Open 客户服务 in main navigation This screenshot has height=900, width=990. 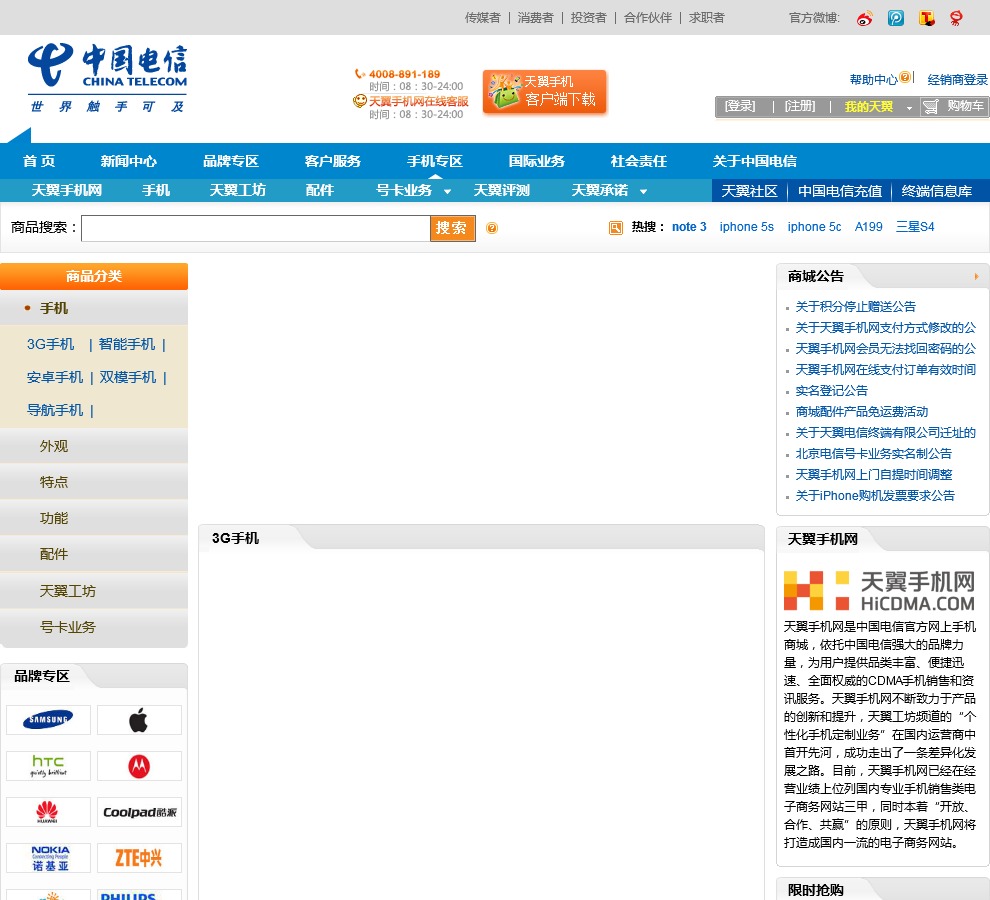pyautogui.click(x=333, y=161)
